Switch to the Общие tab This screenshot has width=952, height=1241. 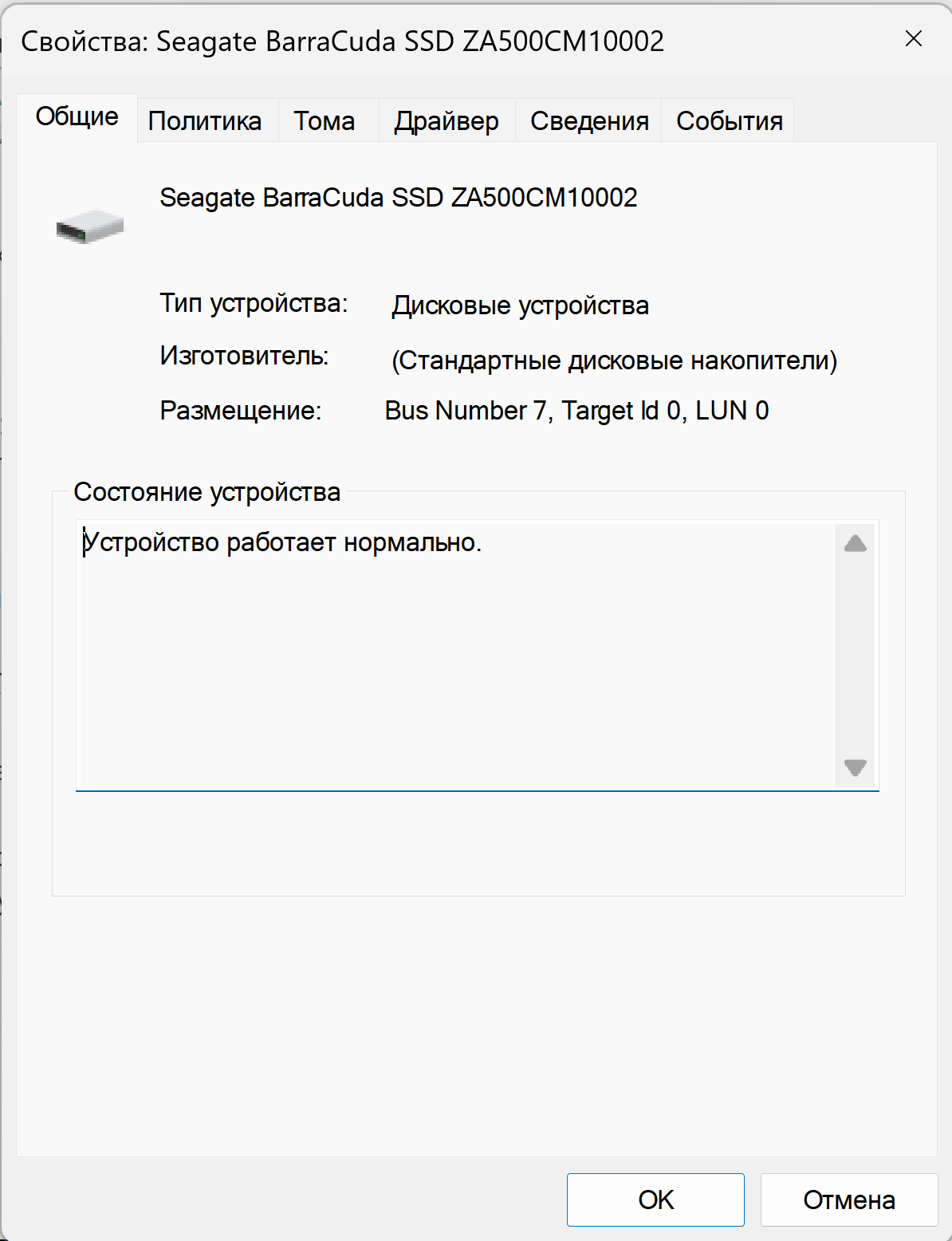coord(77,117)
